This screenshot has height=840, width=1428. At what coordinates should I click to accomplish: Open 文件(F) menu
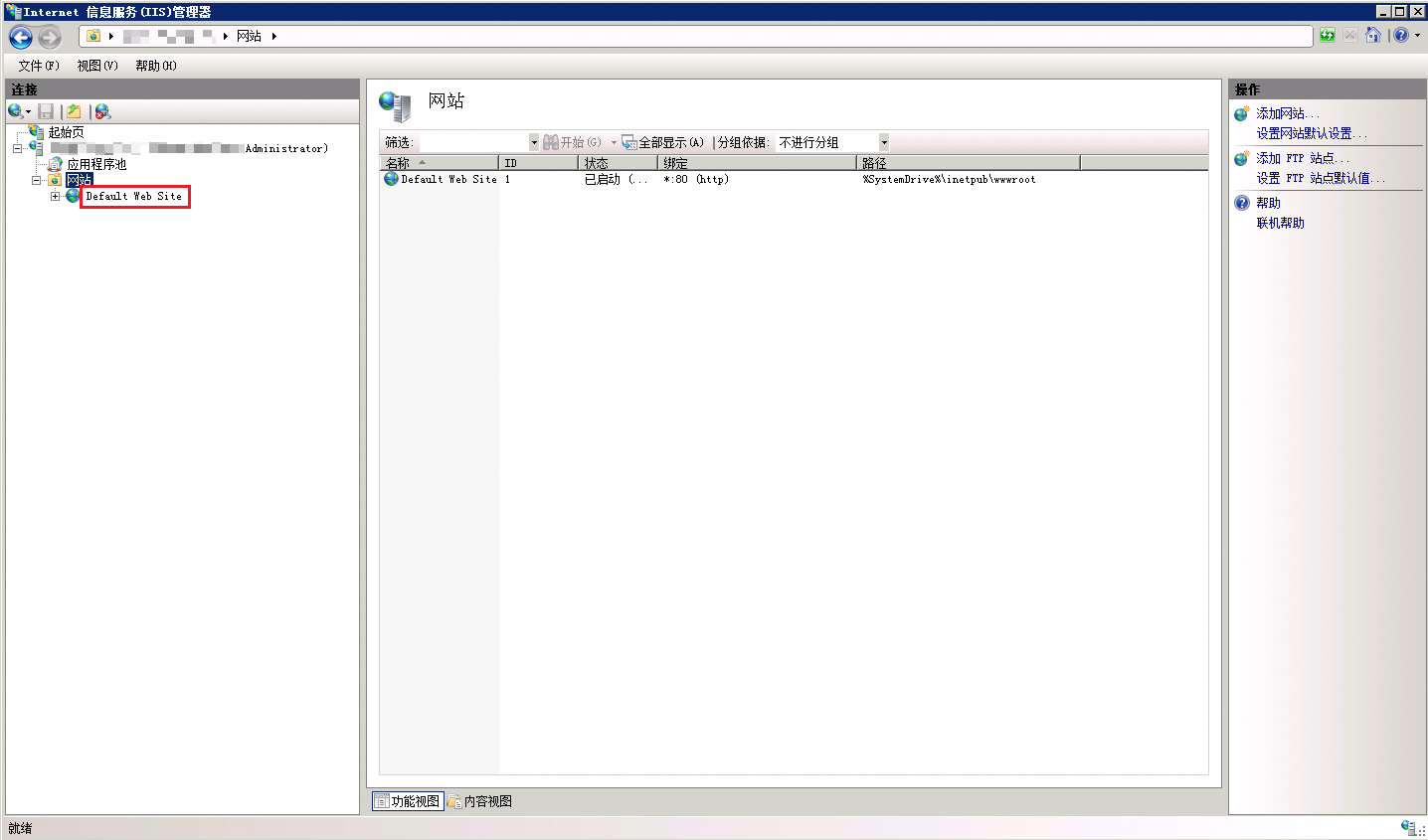click(39, 66)
